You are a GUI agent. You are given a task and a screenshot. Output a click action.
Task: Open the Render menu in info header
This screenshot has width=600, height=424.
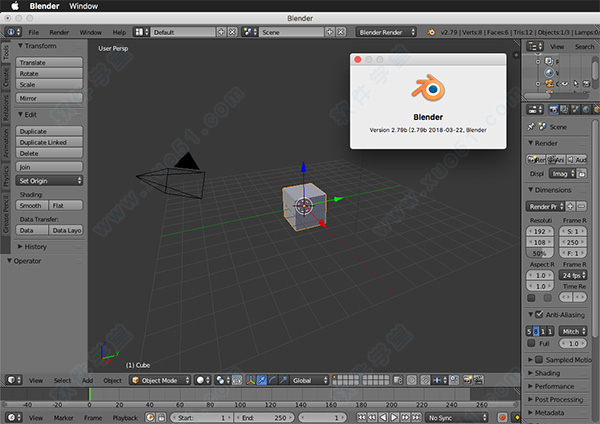pos(59,32)
